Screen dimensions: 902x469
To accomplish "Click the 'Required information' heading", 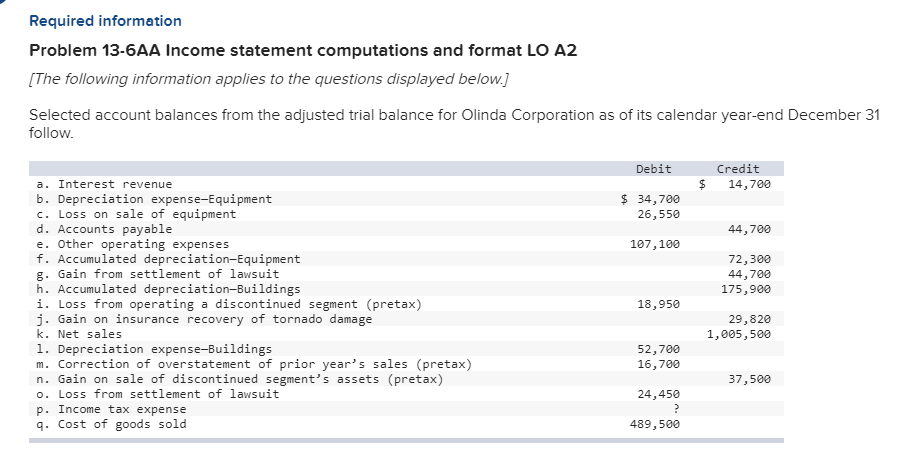I will click(105, 21).
